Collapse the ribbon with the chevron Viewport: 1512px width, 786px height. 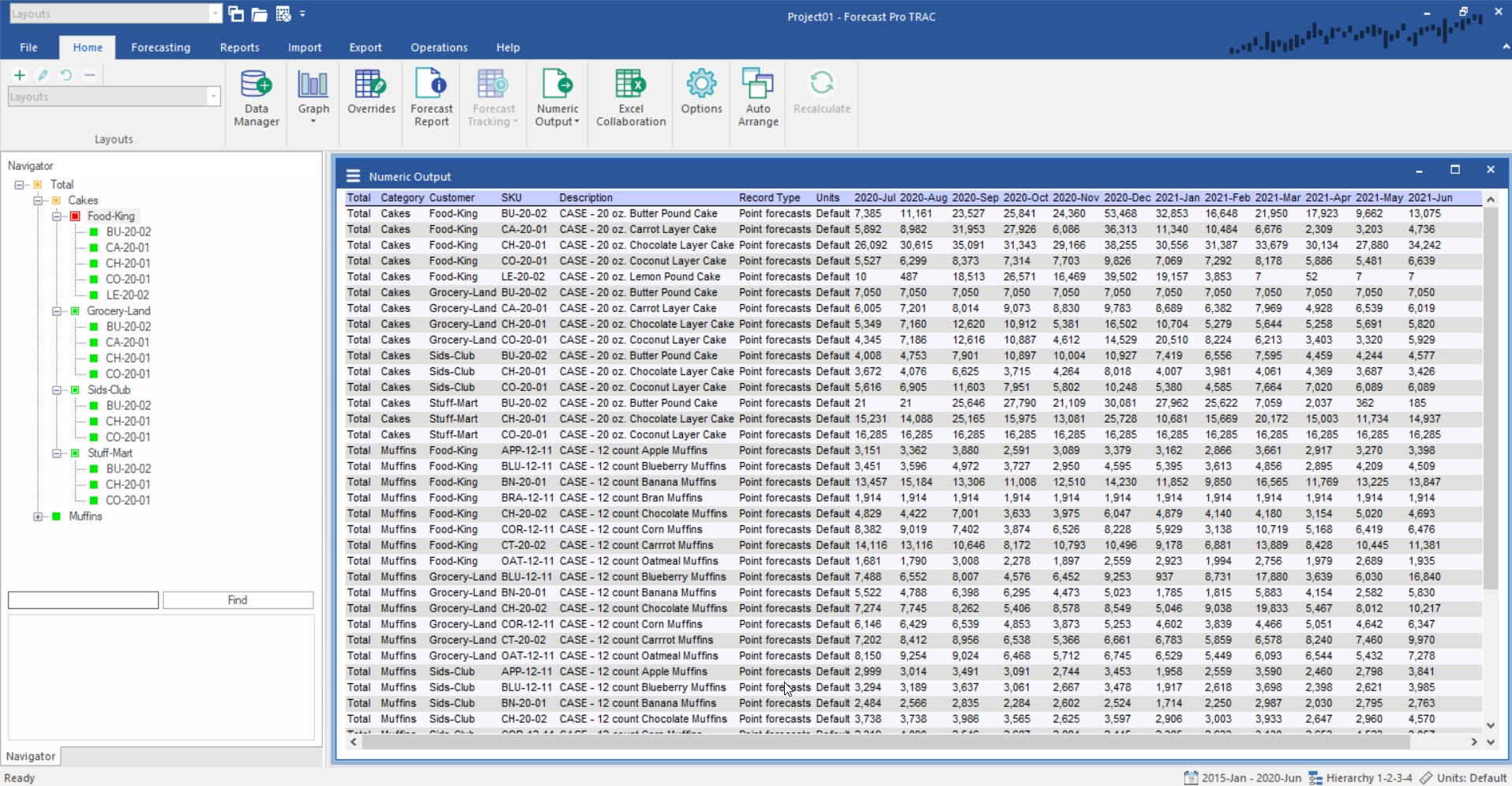1506,47
